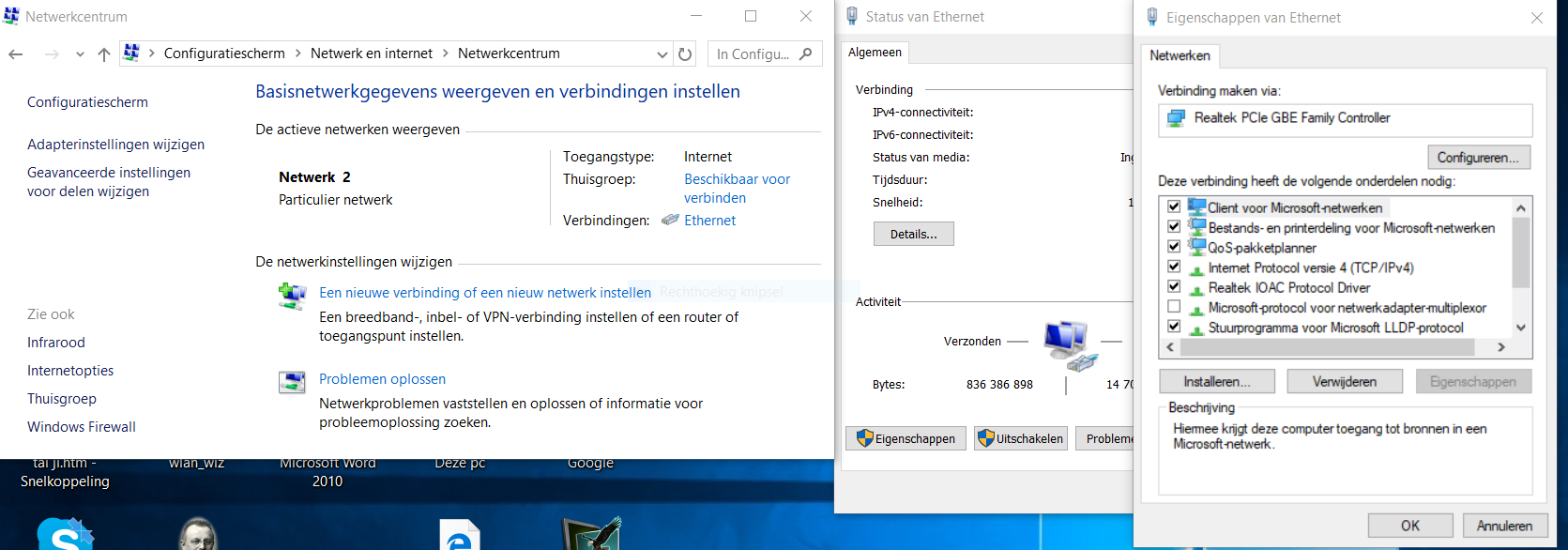Click the Netwerkcentrum window title icon

[x=11, y=16]
